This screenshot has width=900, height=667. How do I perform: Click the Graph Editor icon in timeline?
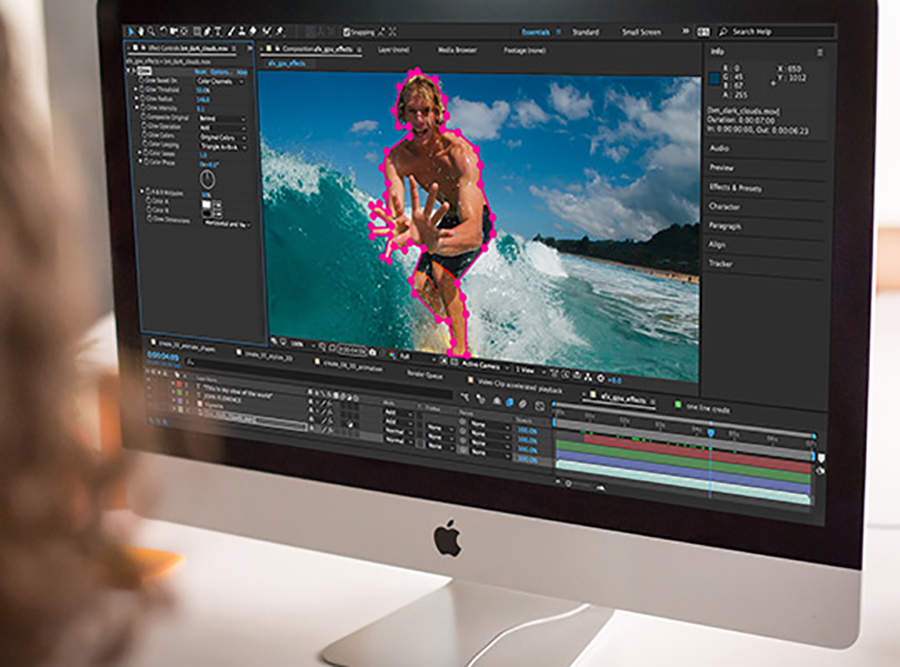tap(540, 406)
